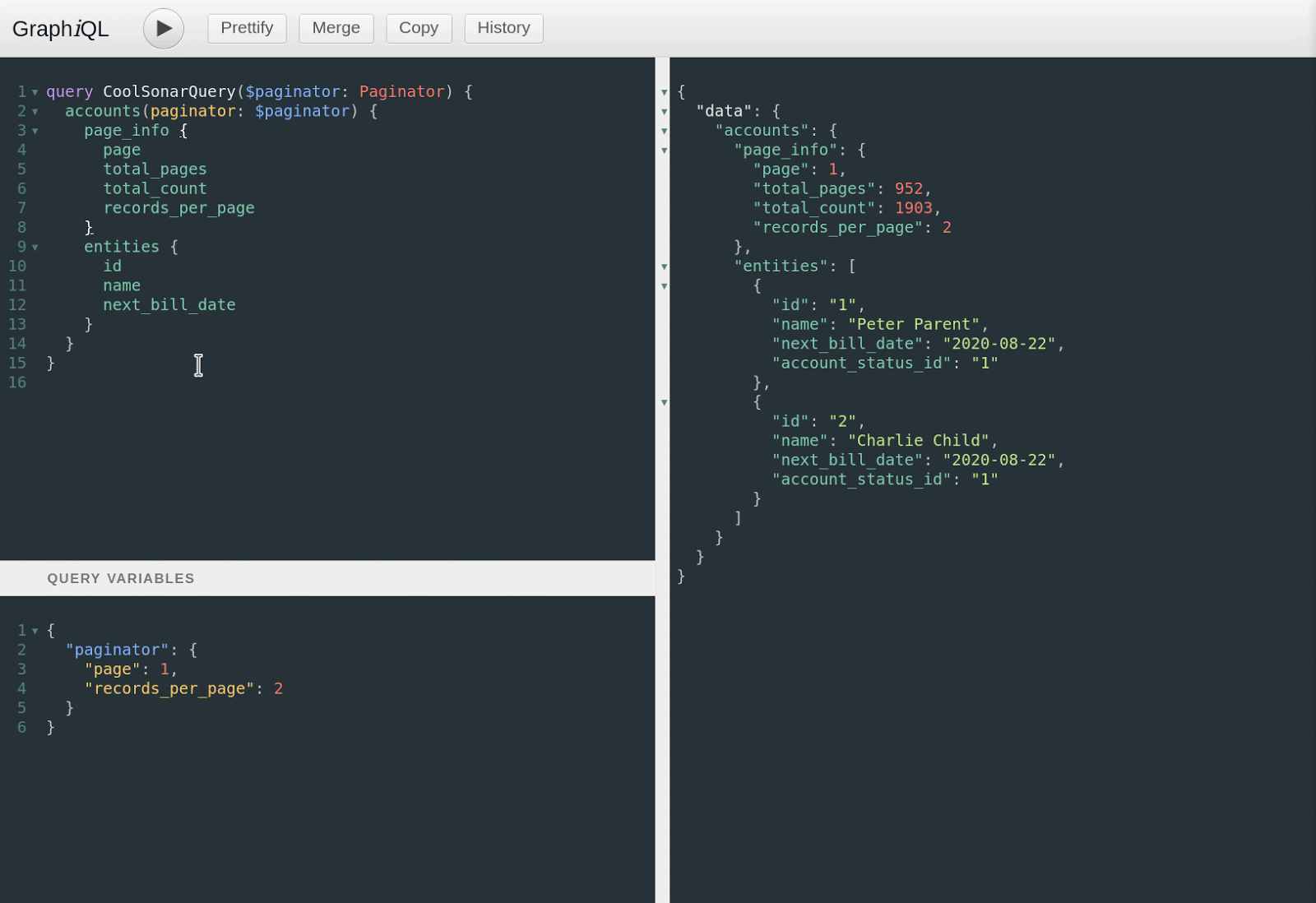This screenshot has width=1316, height=903.
Task: Click line number 16 in query gutter
Action: pos(17,382)
